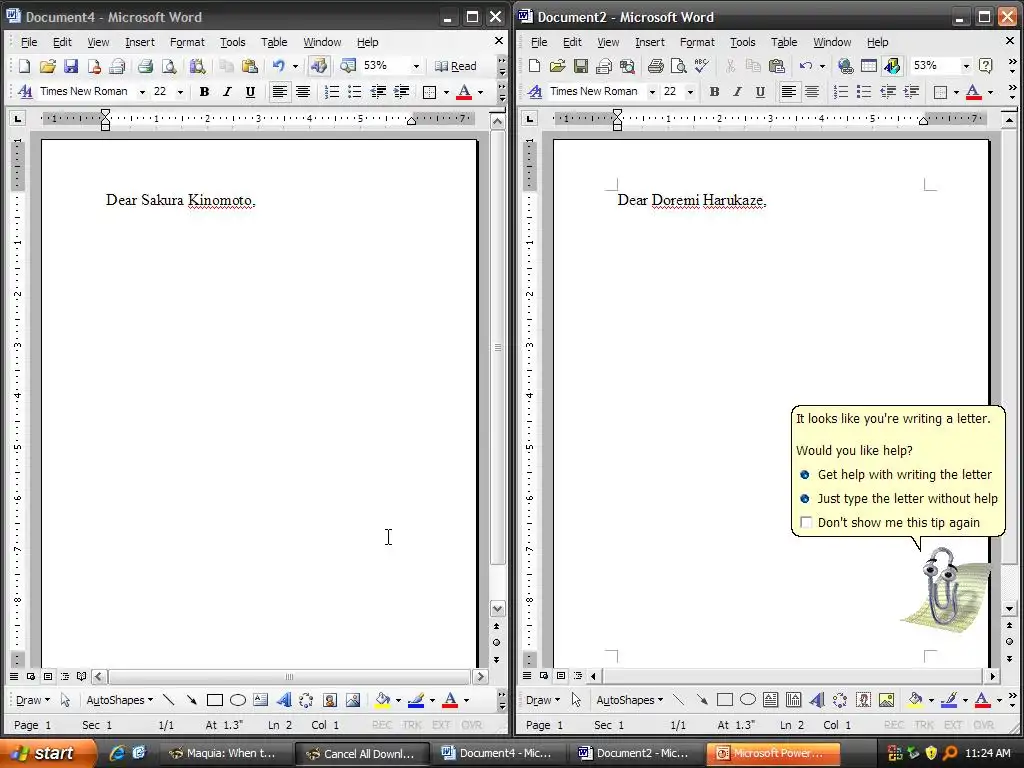The width and height of the screenshot is (1024, 768).
Task: Toggle Center alignment in Document2 window
Action: click(812, 91)
